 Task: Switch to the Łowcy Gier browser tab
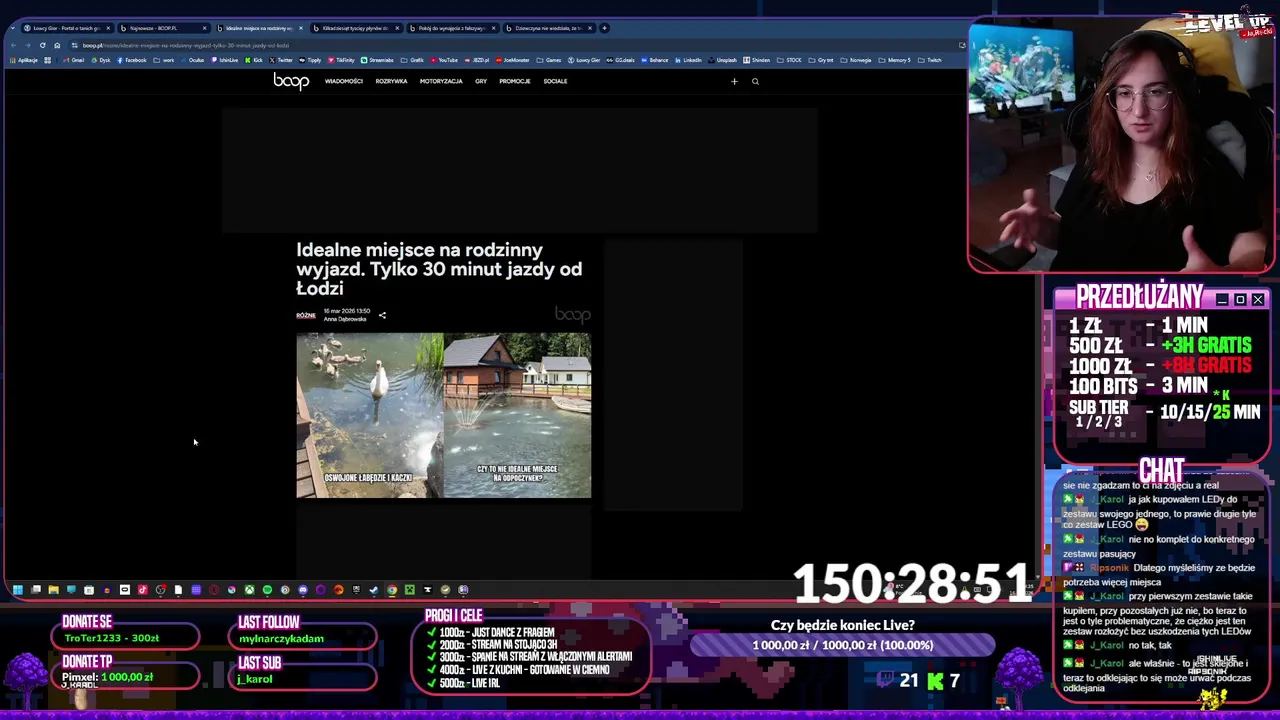pos(66,28)
